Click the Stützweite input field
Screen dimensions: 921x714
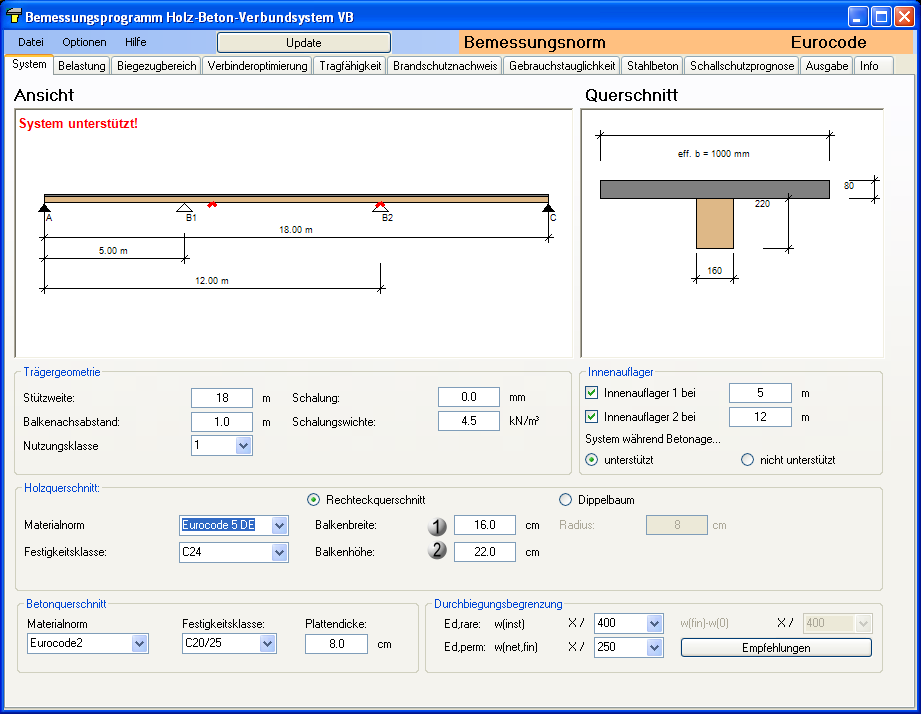pos(221,398)
